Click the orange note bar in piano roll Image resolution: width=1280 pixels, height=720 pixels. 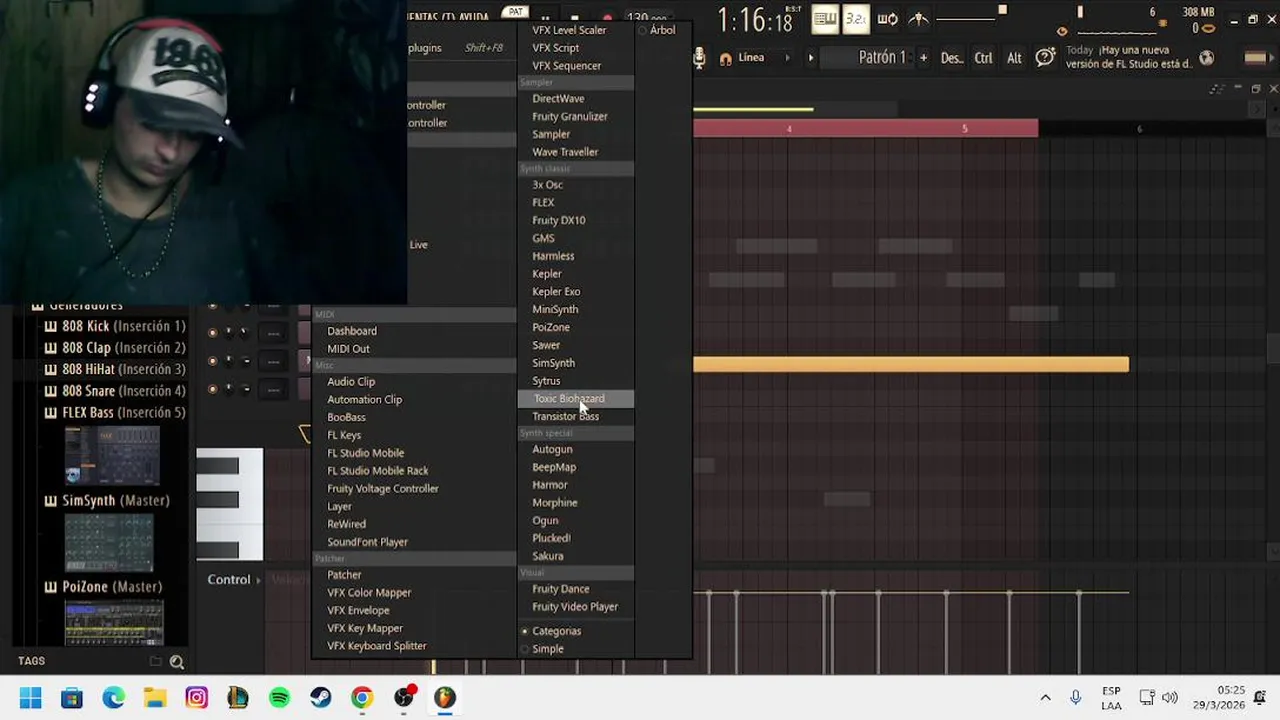click(x=911, y=365)
